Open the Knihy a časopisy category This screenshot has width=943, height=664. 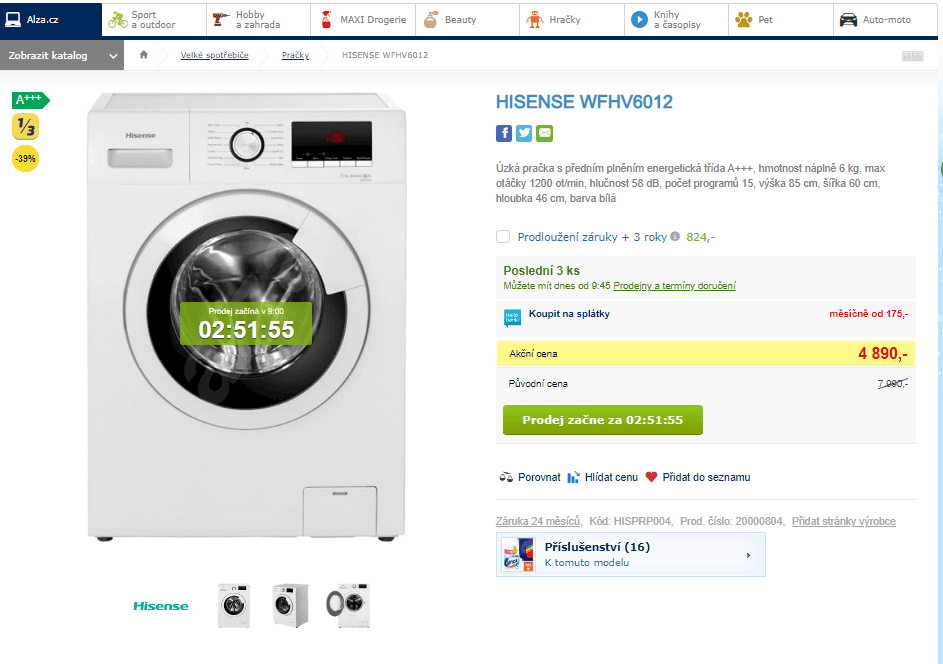point(677,19)
